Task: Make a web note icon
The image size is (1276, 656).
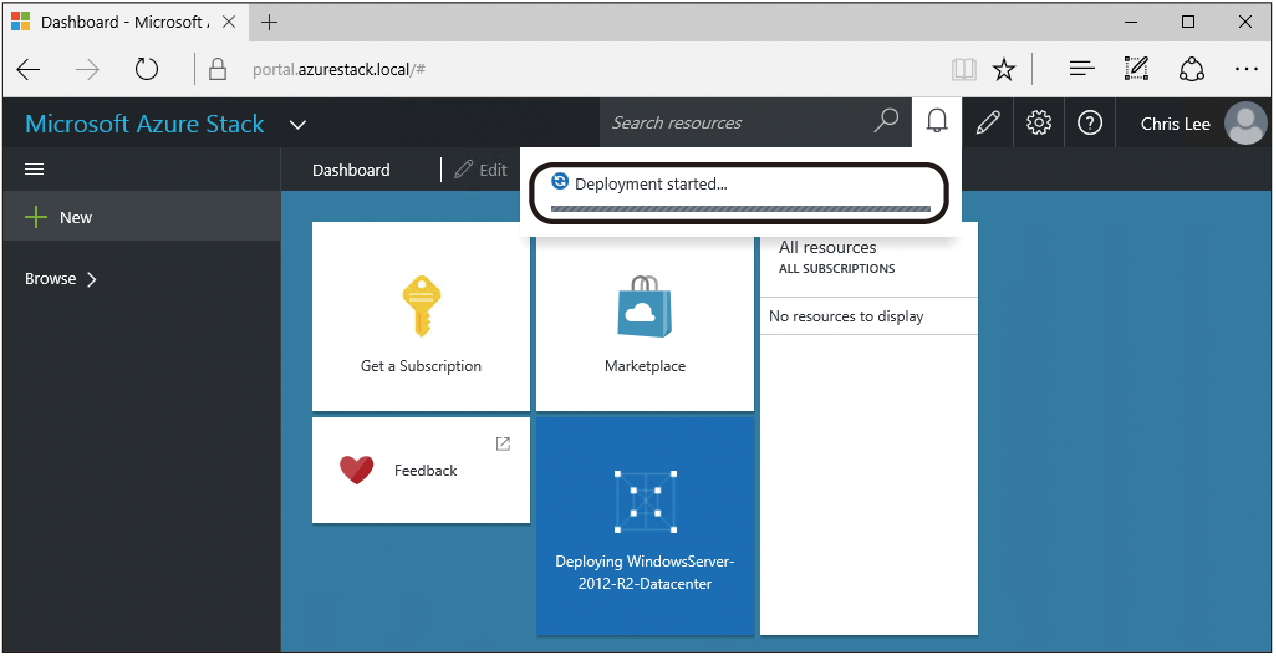Action: tap(1136, 68)
